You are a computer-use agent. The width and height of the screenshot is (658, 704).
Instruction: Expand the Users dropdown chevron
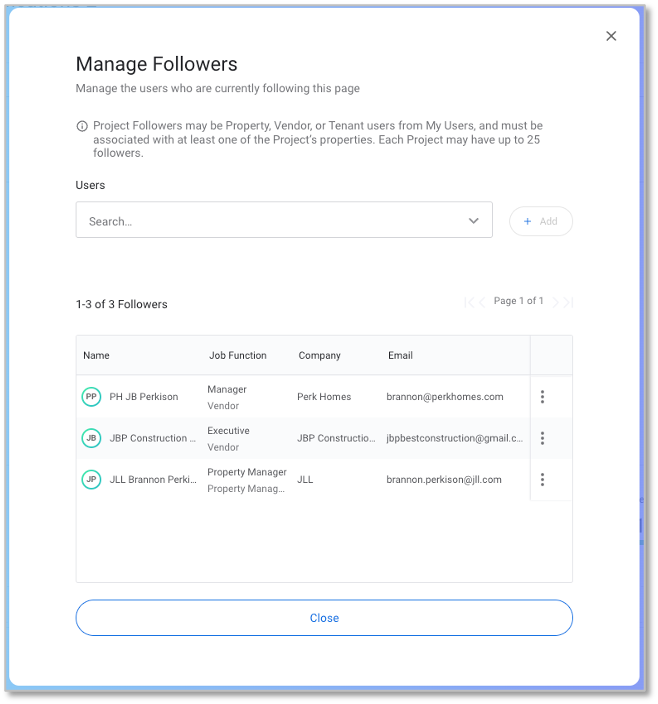pos(473,221)
